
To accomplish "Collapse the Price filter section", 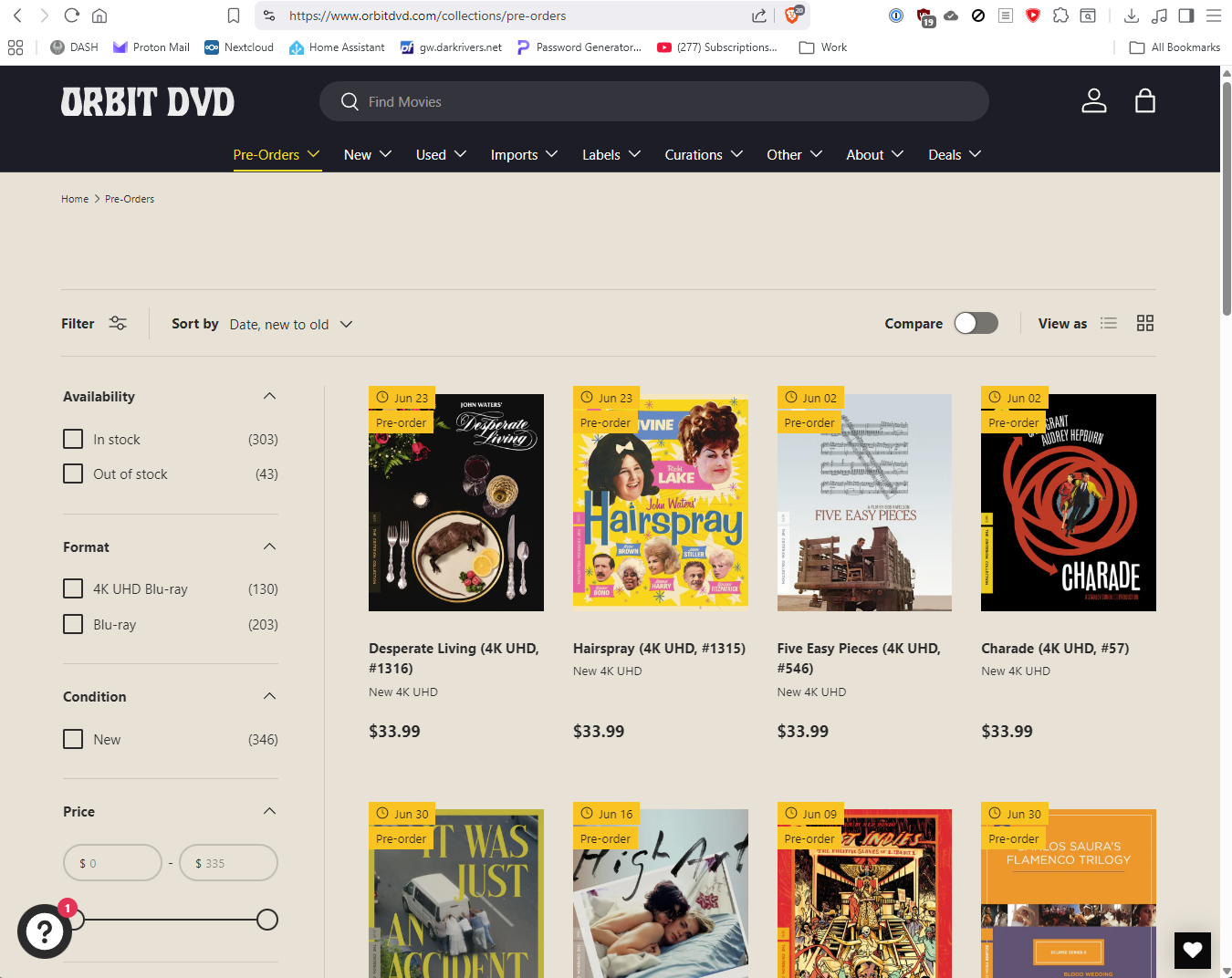I will [269, 811].
